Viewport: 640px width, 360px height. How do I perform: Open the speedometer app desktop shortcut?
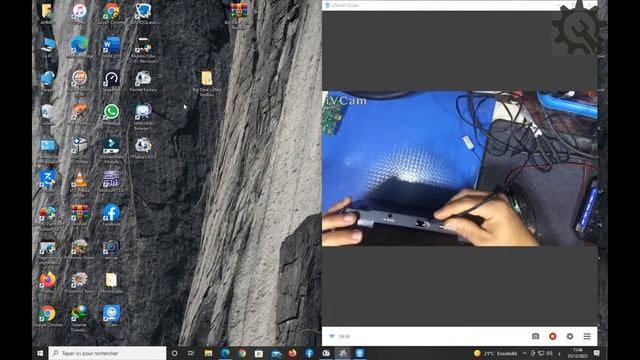coord(111,79)
